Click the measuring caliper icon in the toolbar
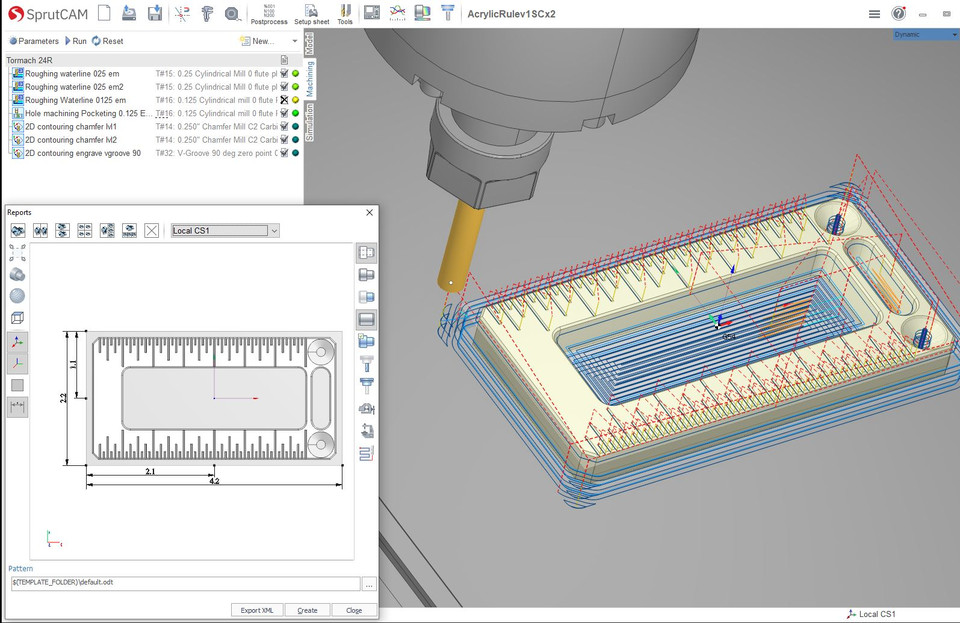Image resolution: width=960 pixels, height=623 pixels. [206, 12]
